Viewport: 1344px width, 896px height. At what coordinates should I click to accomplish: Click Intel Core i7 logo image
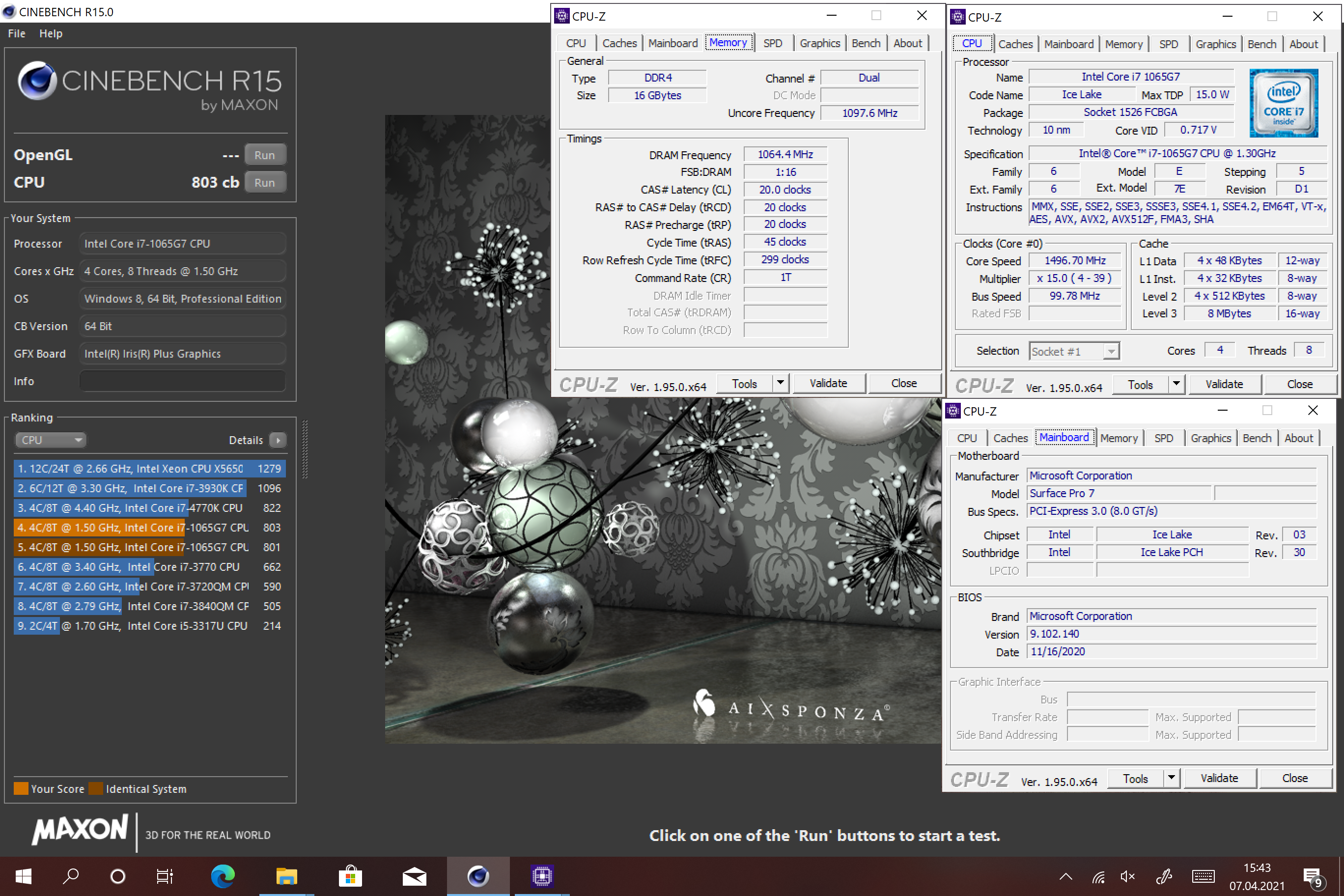[x=1284, y=104]
